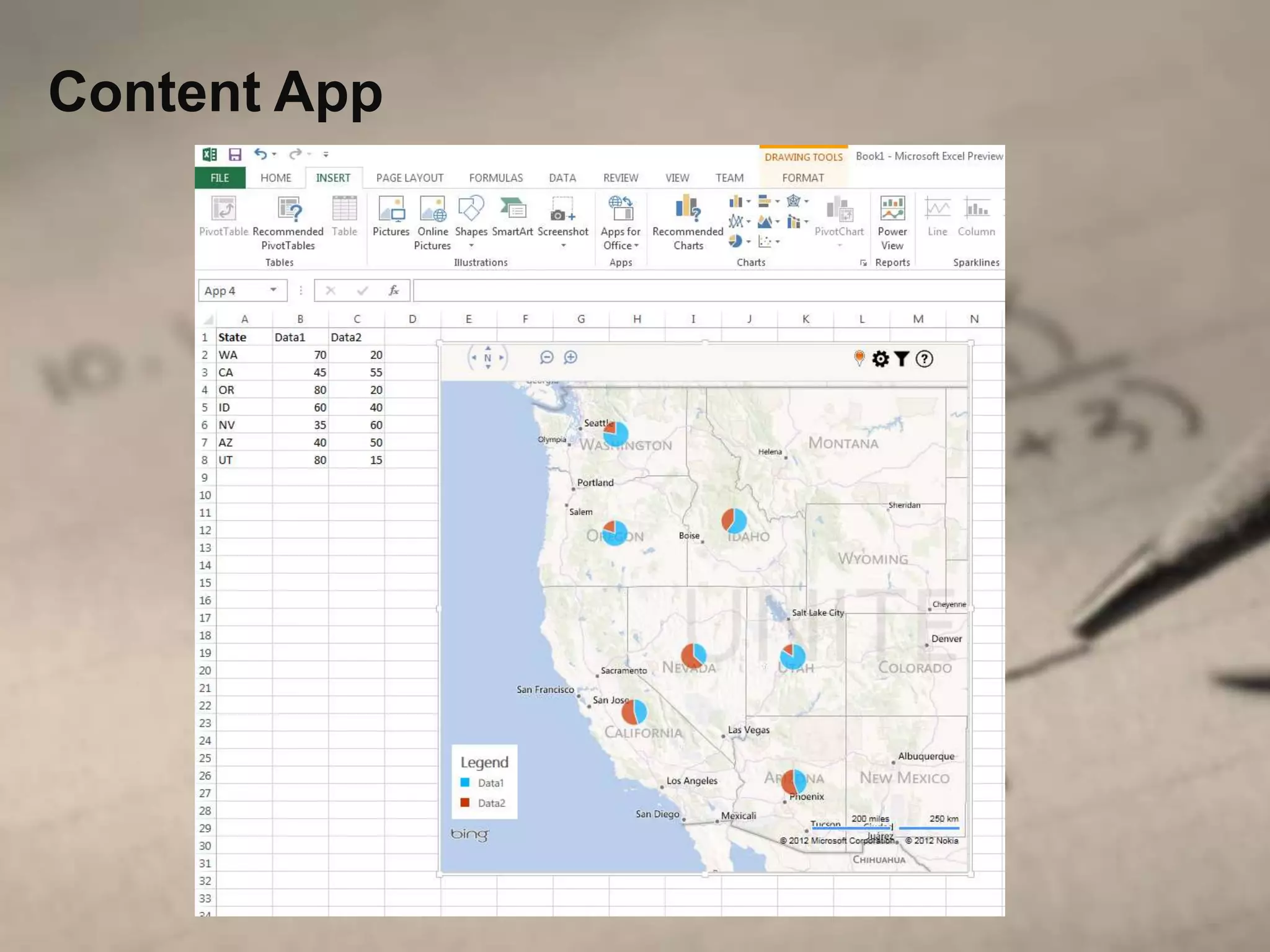Expand the Name Box dropdown

pyautogui.click(x=273, y=290)
